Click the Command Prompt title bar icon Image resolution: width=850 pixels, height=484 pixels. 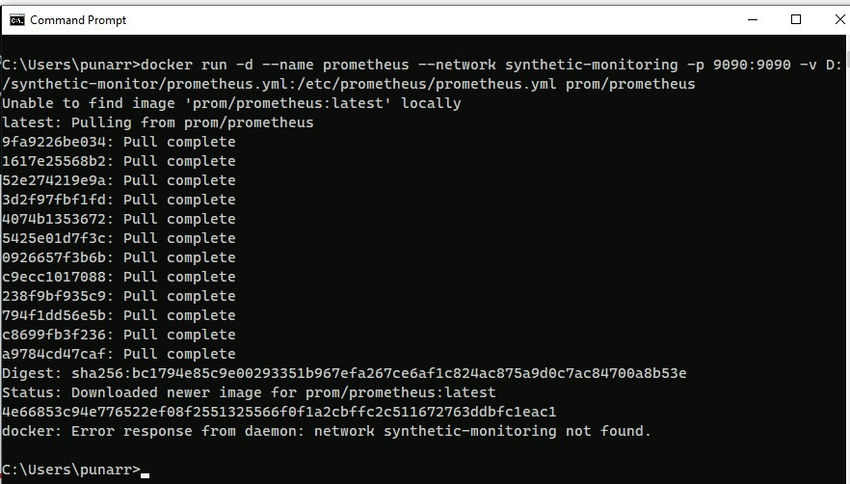click(x=17, y=20)
